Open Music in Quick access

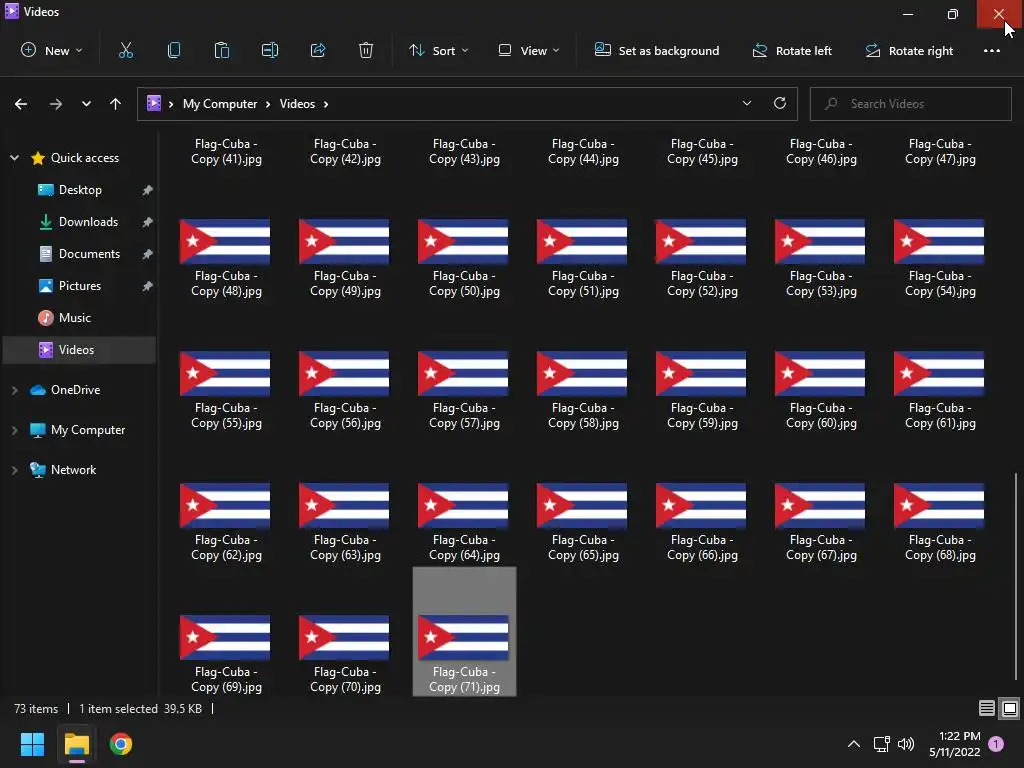click(x=74, y=318)
